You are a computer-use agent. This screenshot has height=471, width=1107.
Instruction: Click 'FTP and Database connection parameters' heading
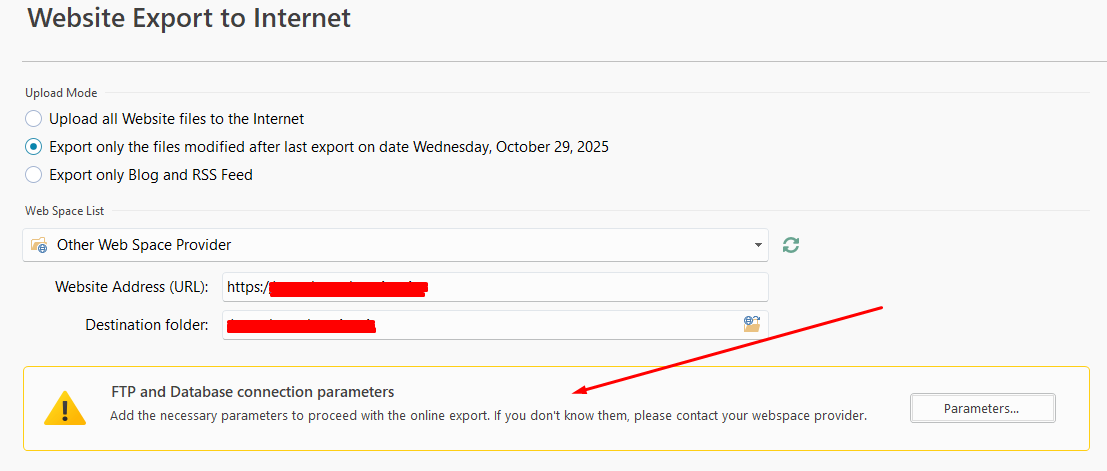point(253,392)
